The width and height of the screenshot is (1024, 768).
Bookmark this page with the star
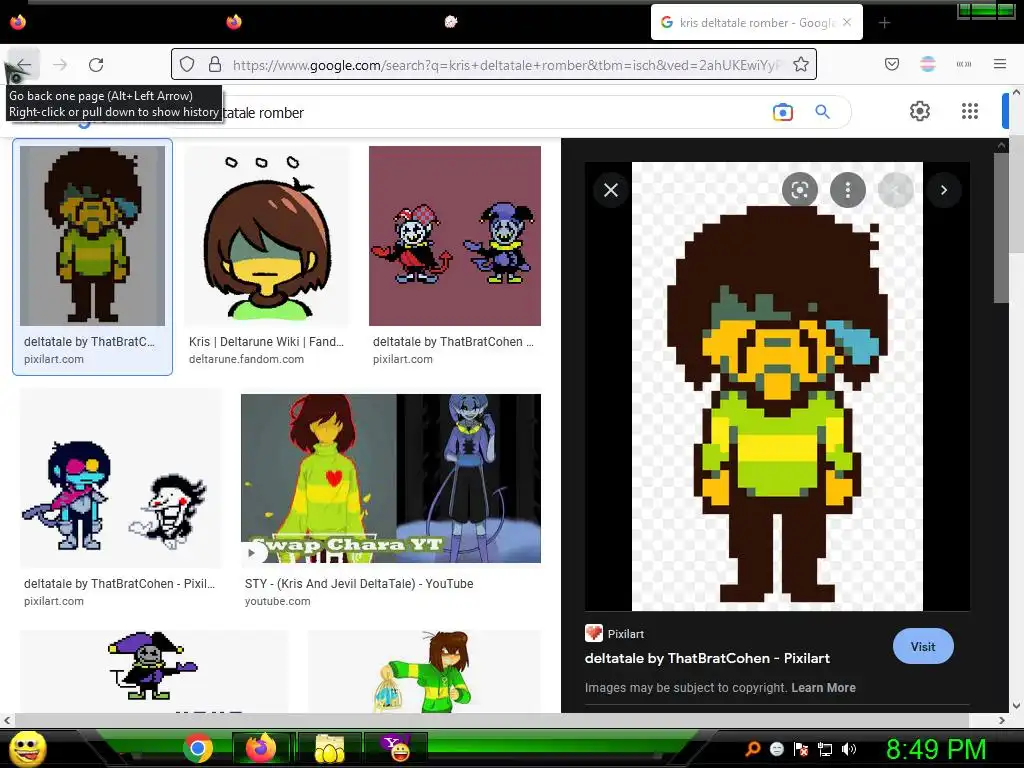(x=801, y=64)
